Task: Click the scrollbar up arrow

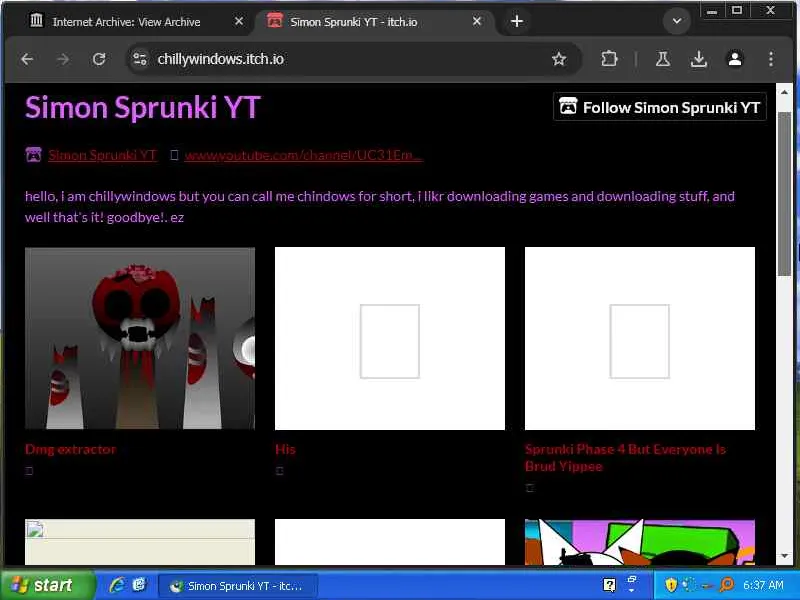Action: pyautogui.click(x=784, y=92)
